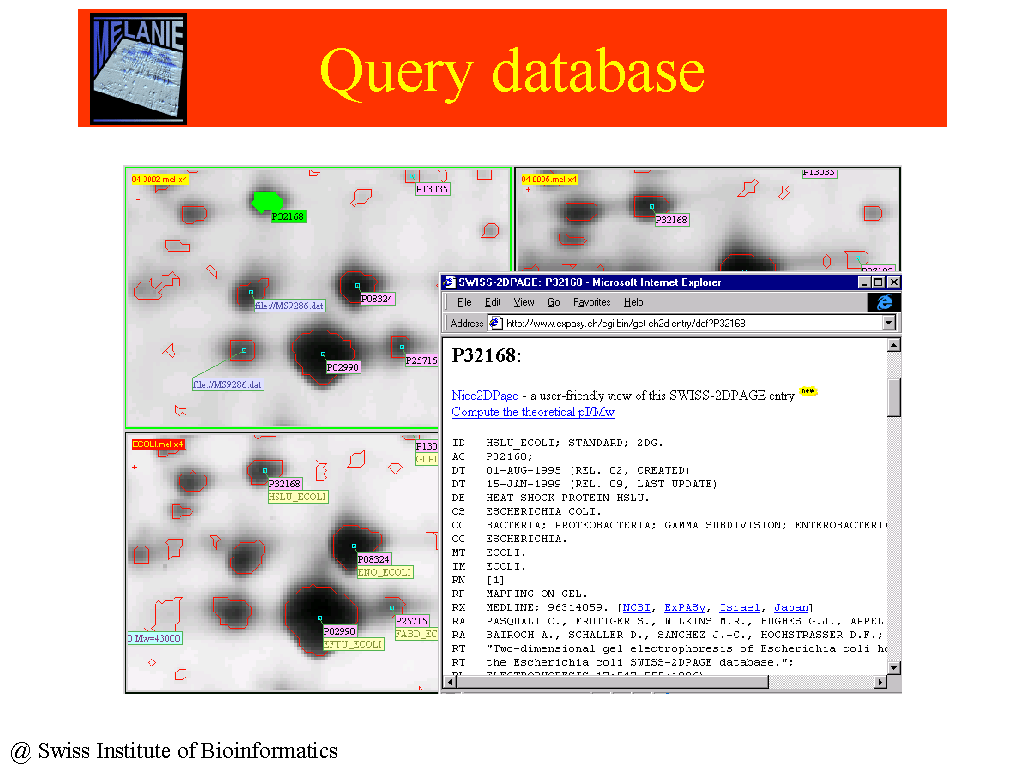The width and height of the screenshot is (1024, 768).
Task: Click the Internet Explorer logo icon
Action: tap(884, 302)
